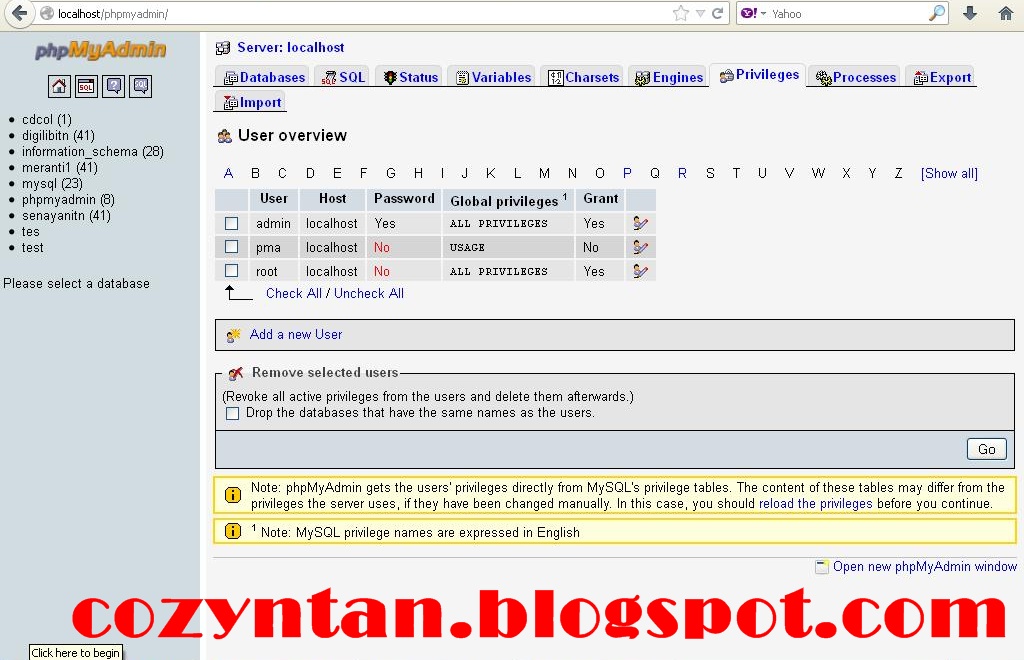Click the open-new-window icon near the page bottom
Viewport: 1024px width, 660px height.
pyautogui.click(x=822, y=567)
